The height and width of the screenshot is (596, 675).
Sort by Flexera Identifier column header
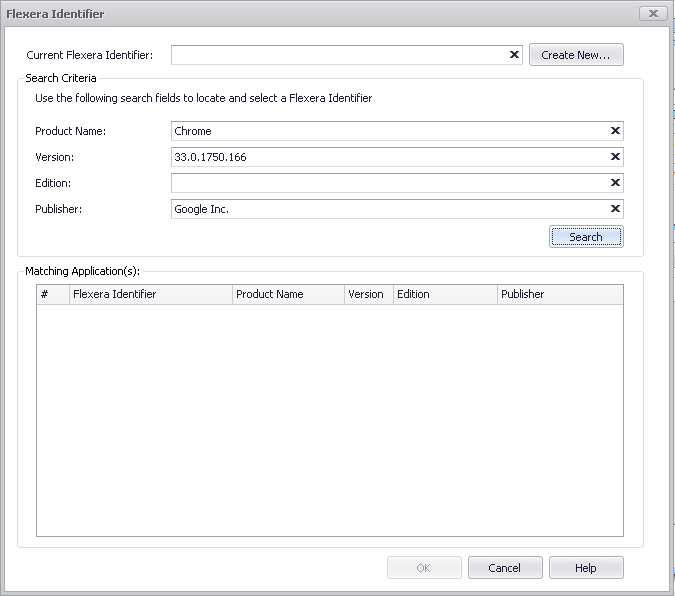pyautogui.click(x=150, y=294)
